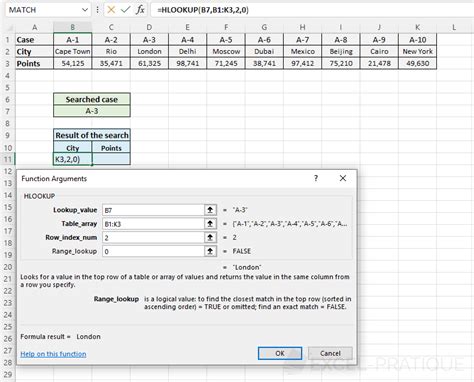Select row 3 header
This screenshot has width=474, height=382.
(x=7, y=63)
